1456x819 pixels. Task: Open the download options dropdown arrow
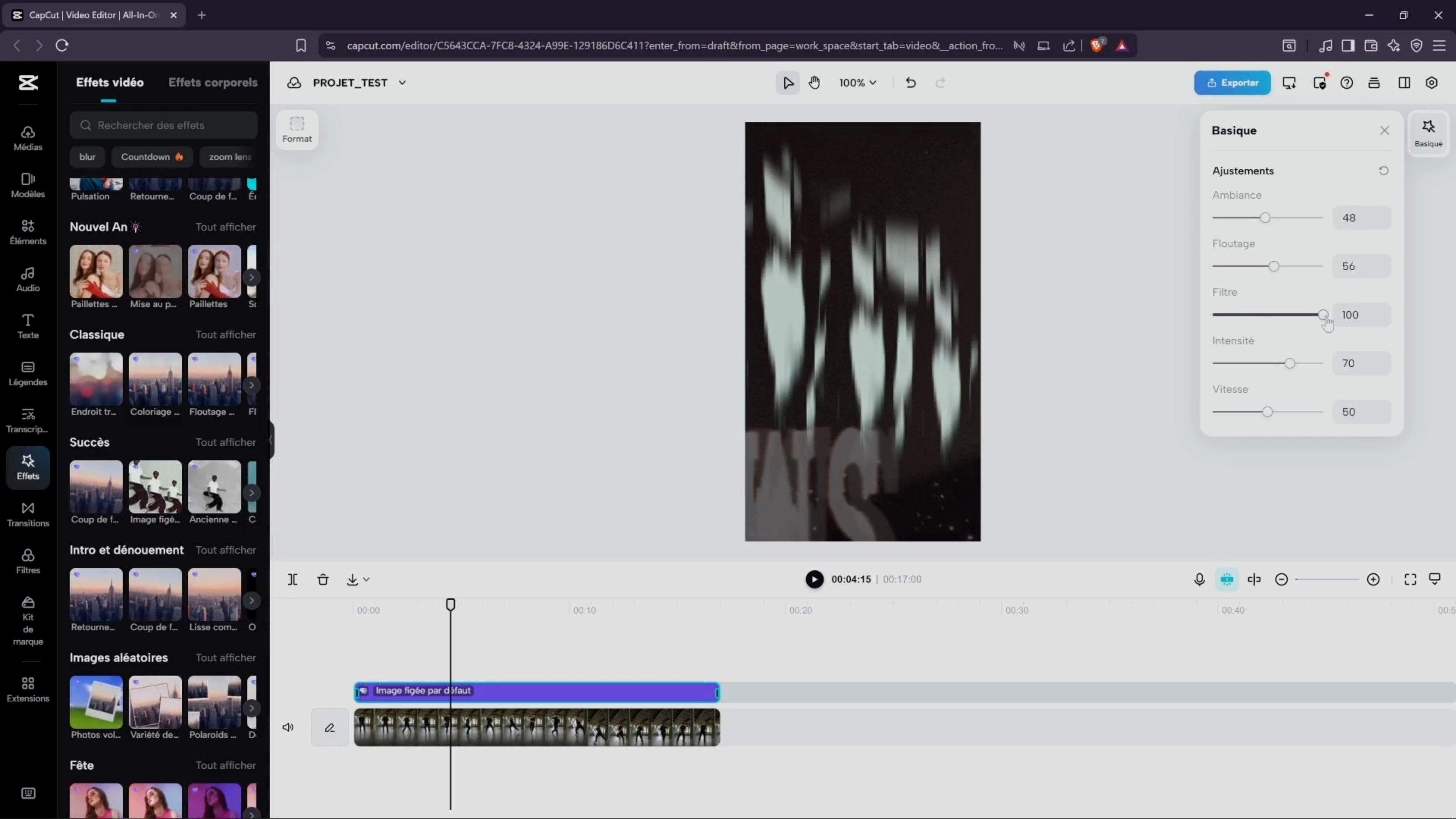[x=366, y=579]
